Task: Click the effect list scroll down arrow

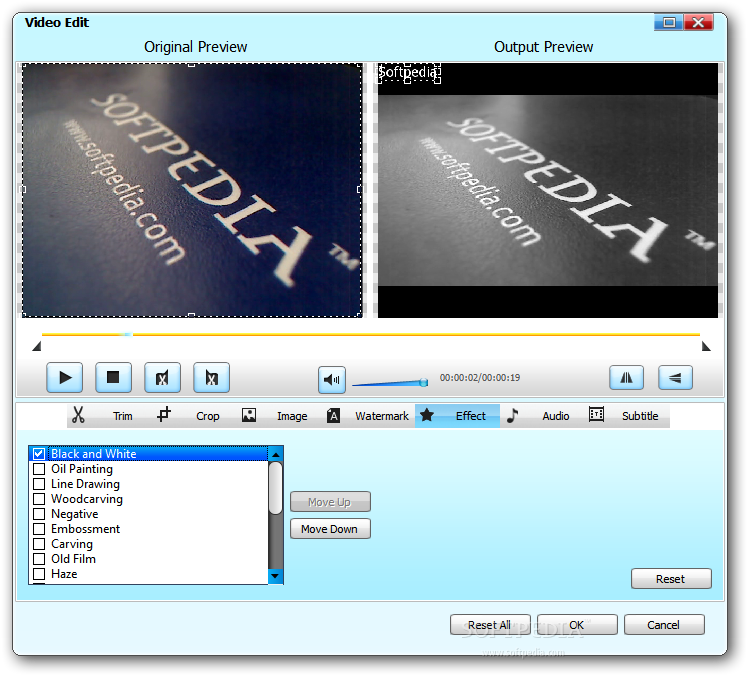Action: pos(276,576)
